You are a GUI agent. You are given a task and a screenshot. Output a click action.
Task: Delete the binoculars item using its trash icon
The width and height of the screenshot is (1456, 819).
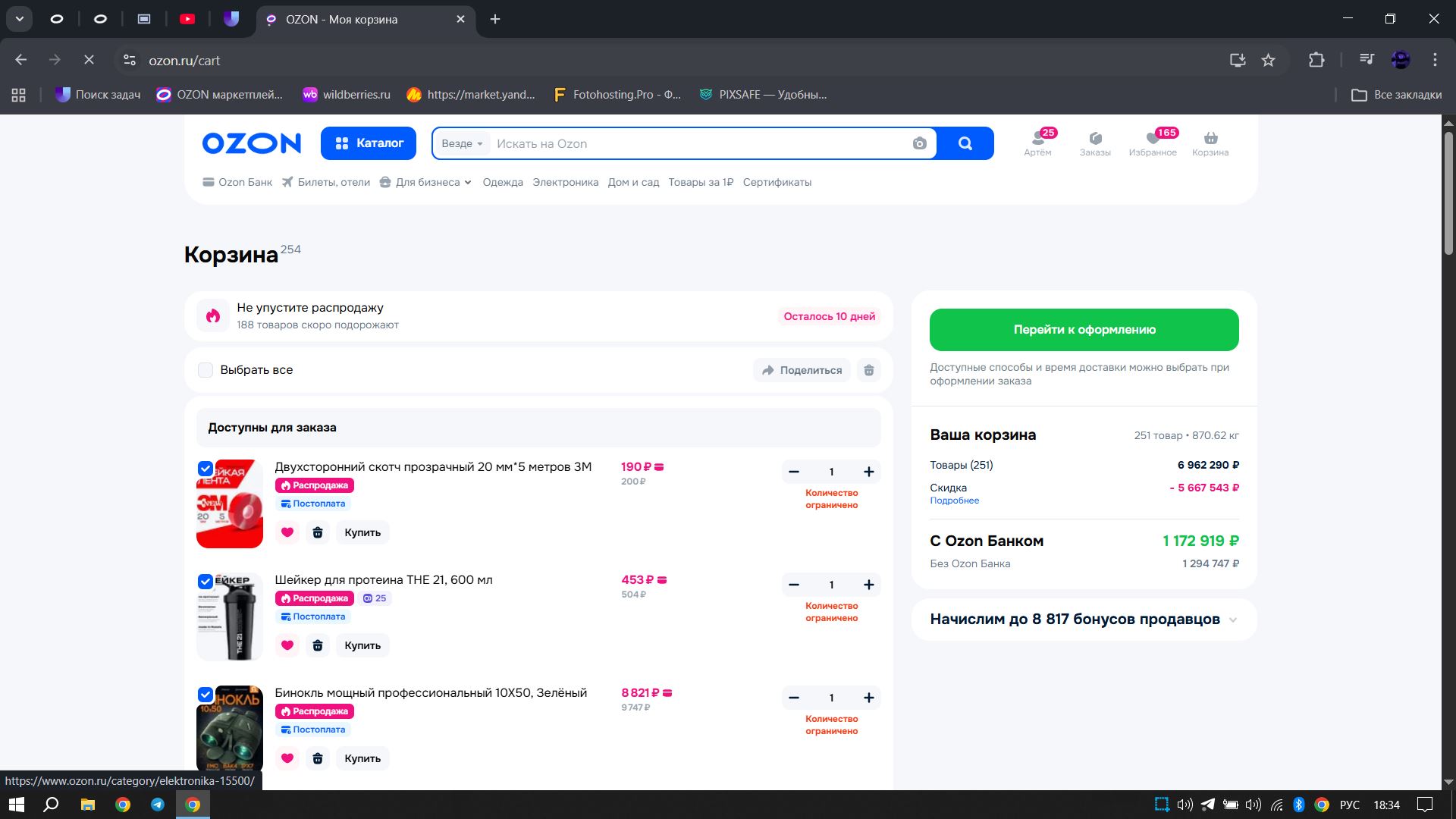click(318, 758)
